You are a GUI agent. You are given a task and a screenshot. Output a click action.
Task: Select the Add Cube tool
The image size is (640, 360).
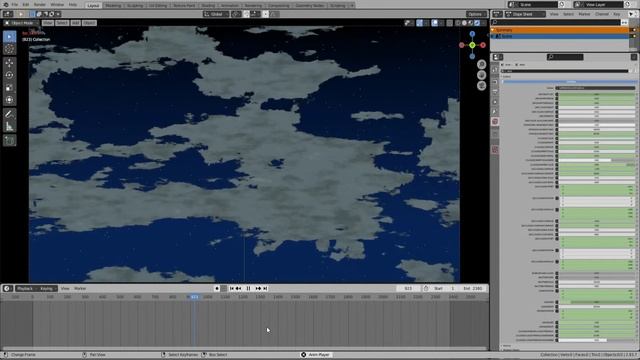point(9,141)
